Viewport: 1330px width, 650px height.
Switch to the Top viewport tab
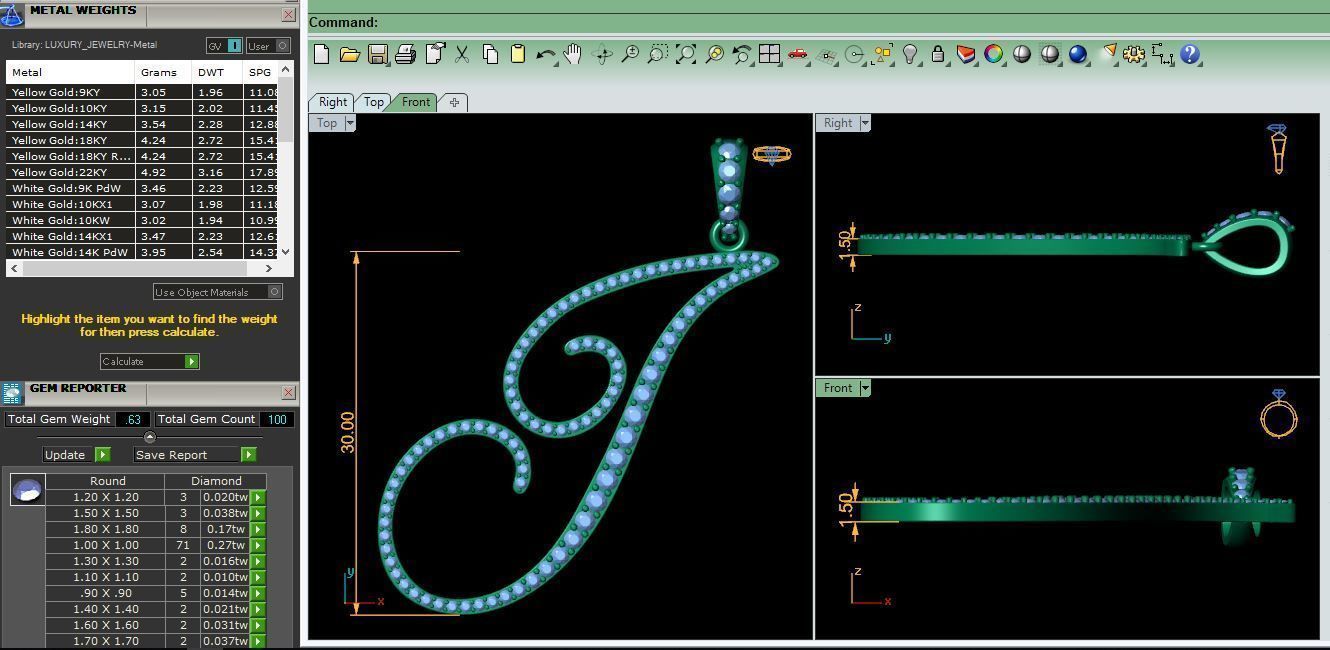click(373, 102)
